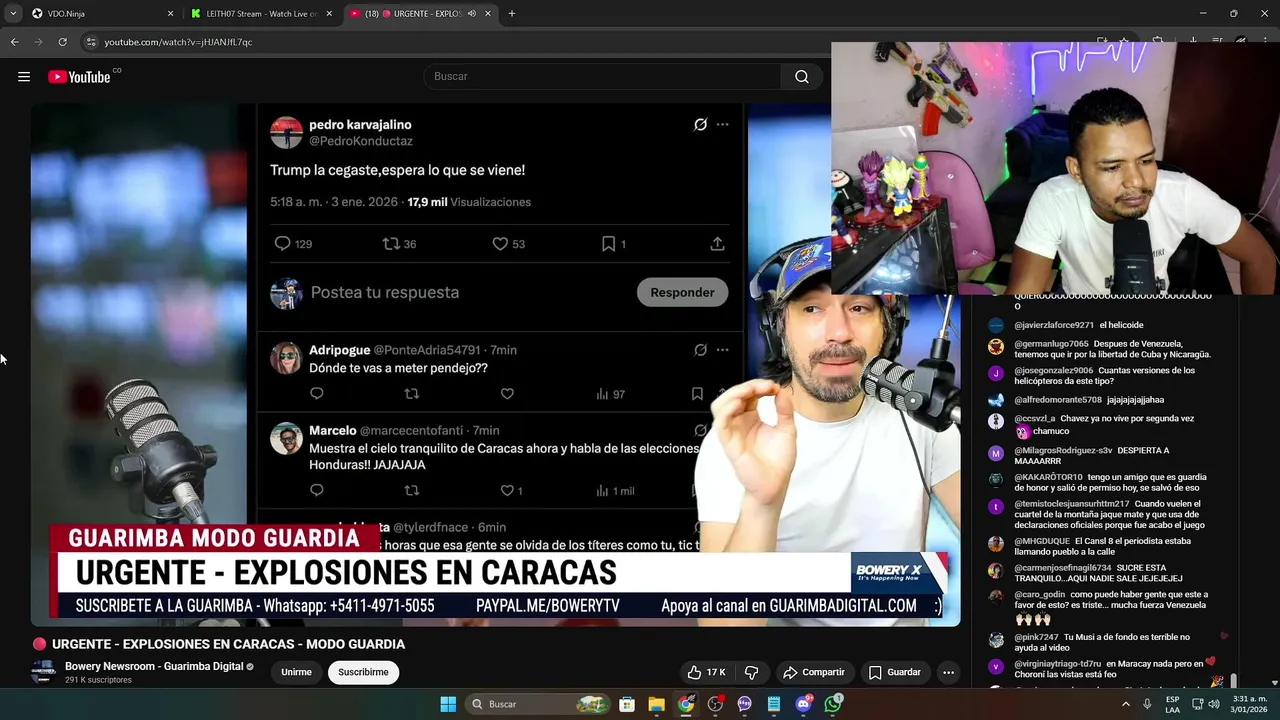View site information icon in address bar
The image size is (1280, 720).
pos(91,42)
